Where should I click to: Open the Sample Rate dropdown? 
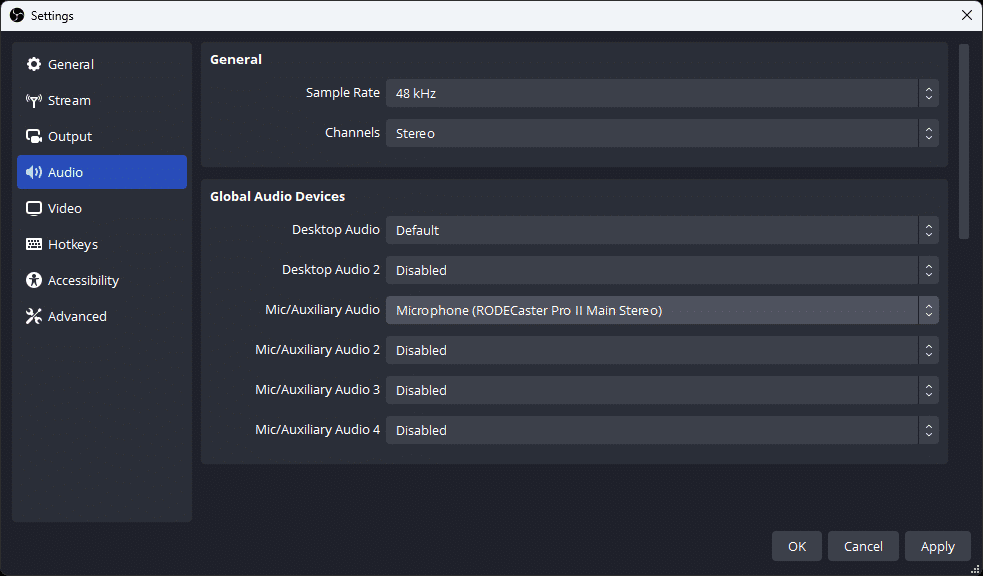[661, 93]
